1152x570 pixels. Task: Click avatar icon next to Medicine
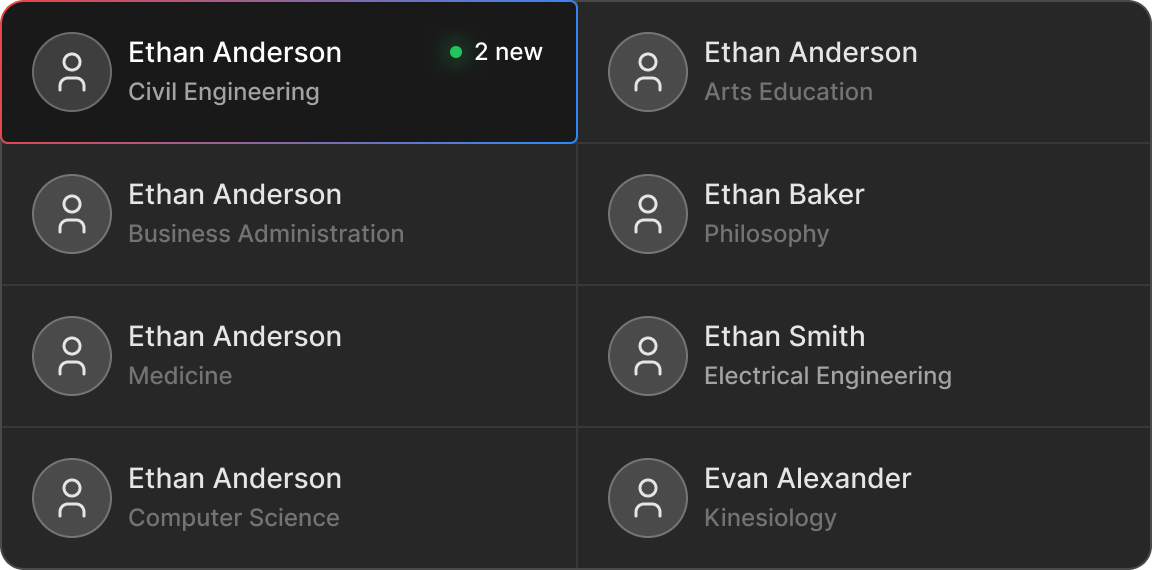(x=72, y=356)
